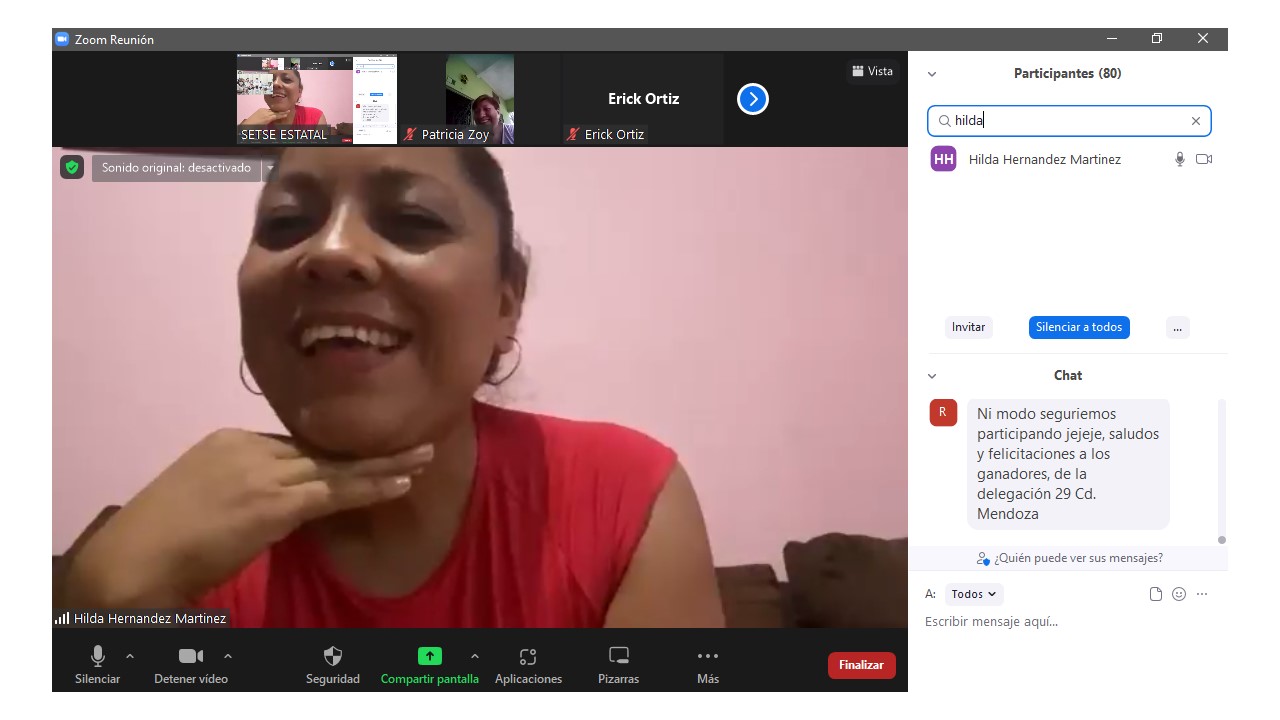Click the green encryption shield icon
This screenshot has width=1280, height=720.
point(71,167)
